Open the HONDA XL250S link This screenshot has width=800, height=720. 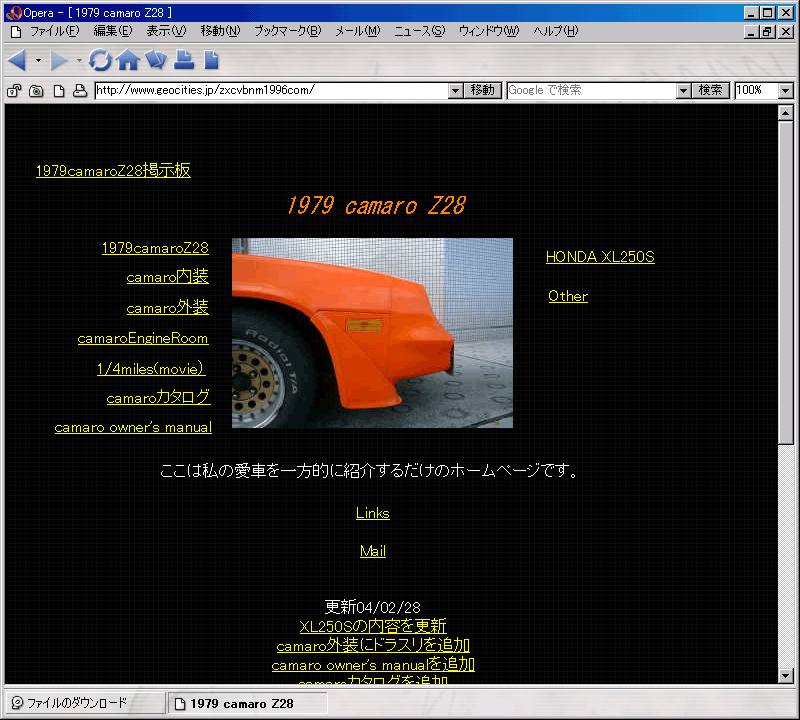point(600,257)
